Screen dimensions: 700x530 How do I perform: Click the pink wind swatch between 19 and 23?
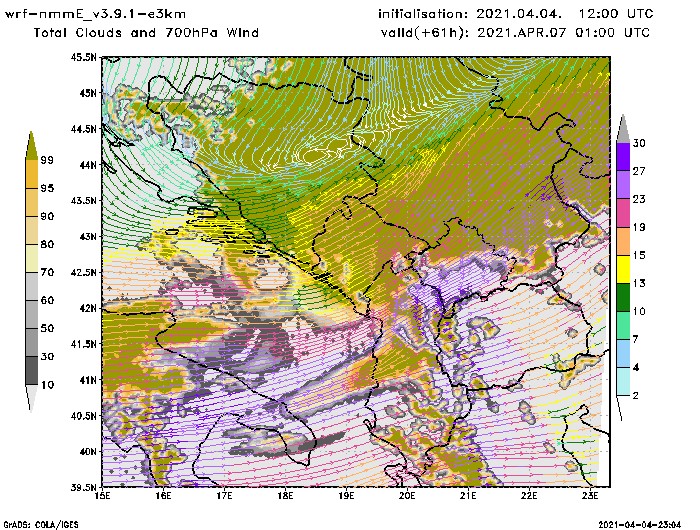click(623, 213)
